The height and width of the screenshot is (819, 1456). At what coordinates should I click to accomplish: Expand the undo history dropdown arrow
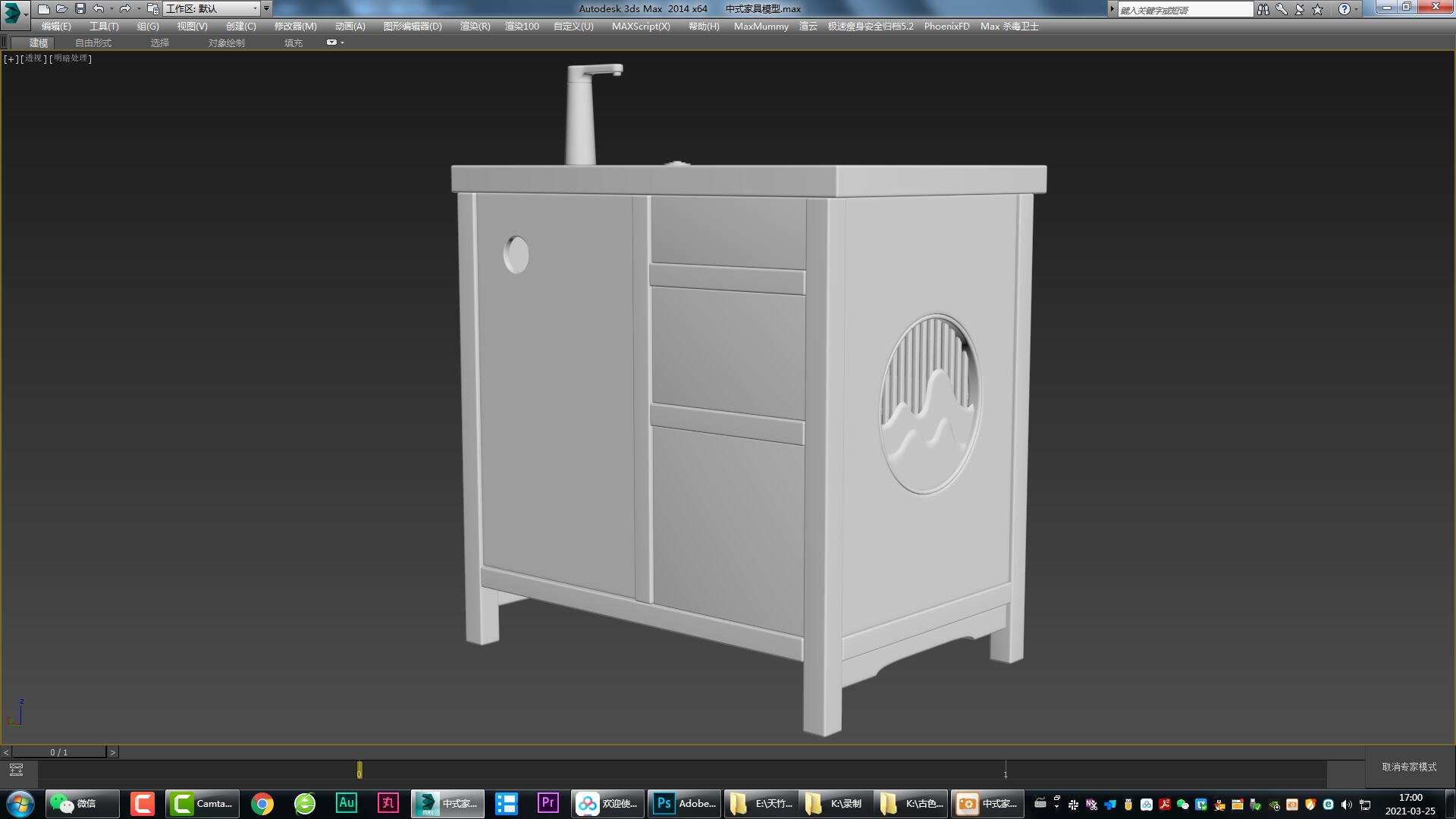tap(111, 8)
